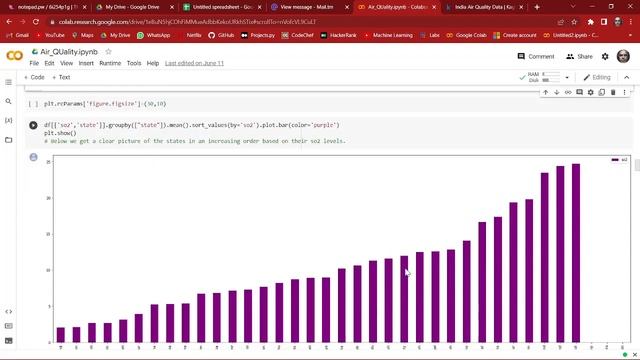Click the Comment button
The width and height of the screenshot is (640, 360).
tap(536, 56)
